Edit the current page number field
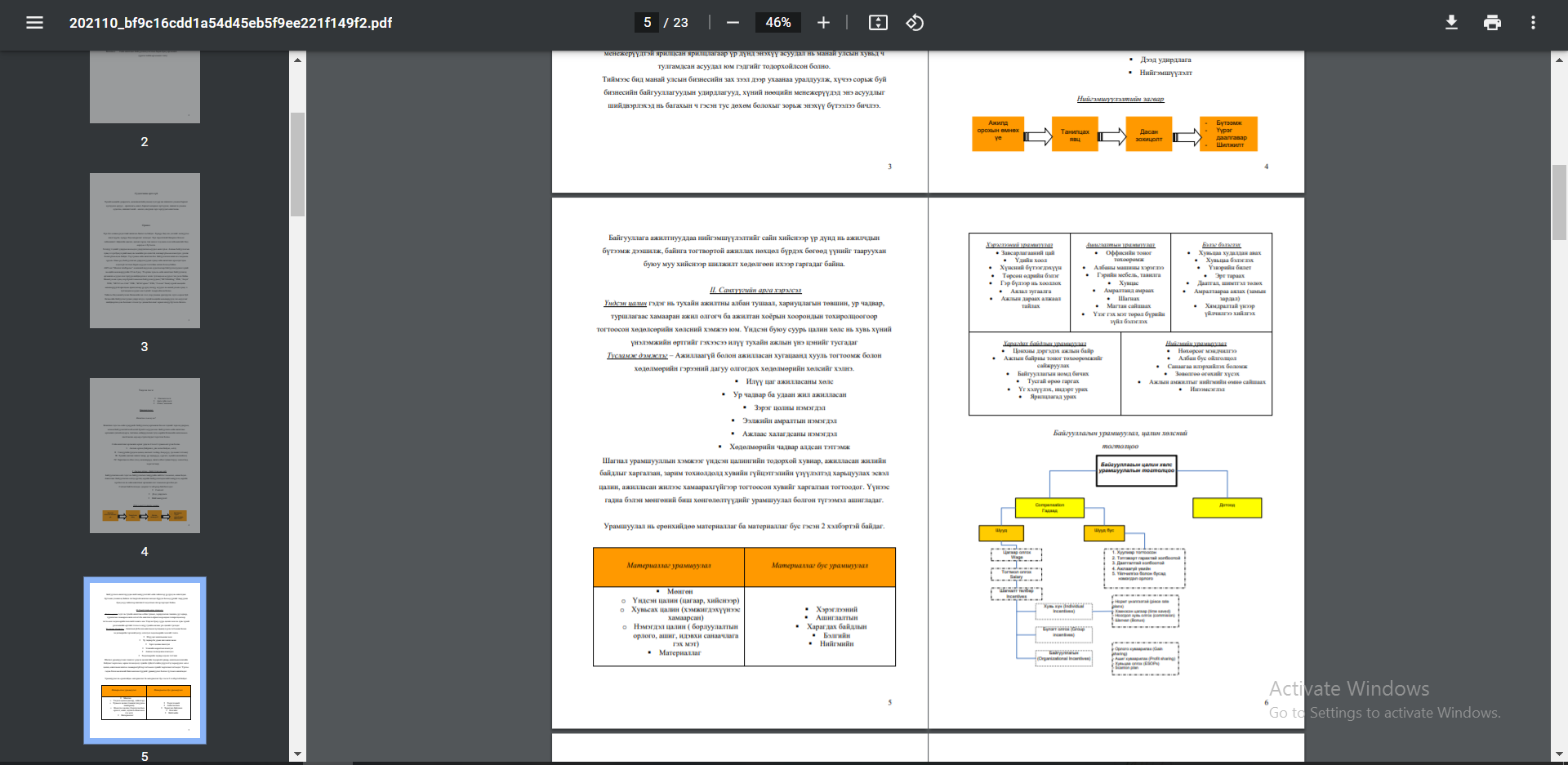Image resolution: width=1568 pixels, height=765 pixels. pos(647,23)
